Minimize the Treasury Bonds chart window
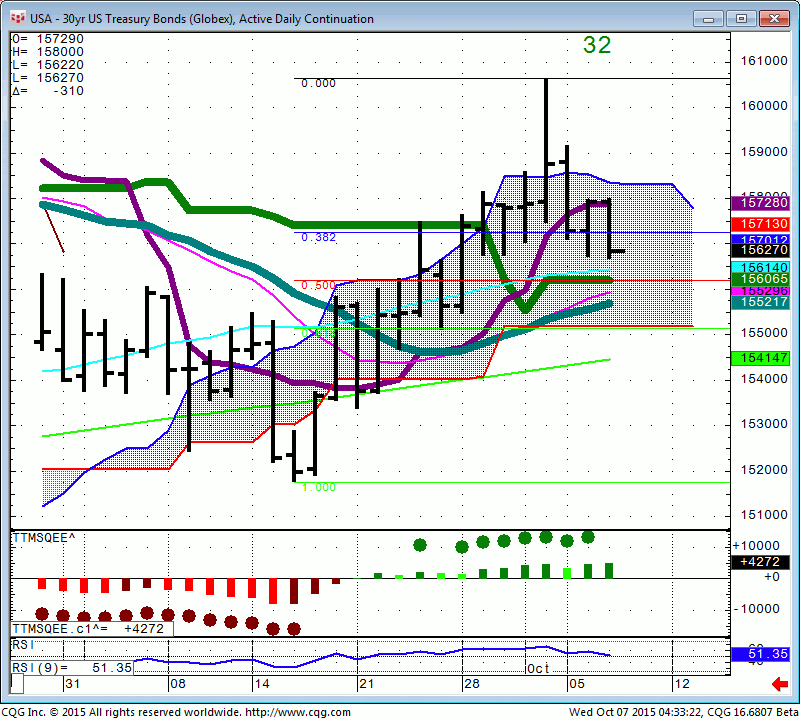This screenshot has height=720, width=800. (x=708, y=19)
